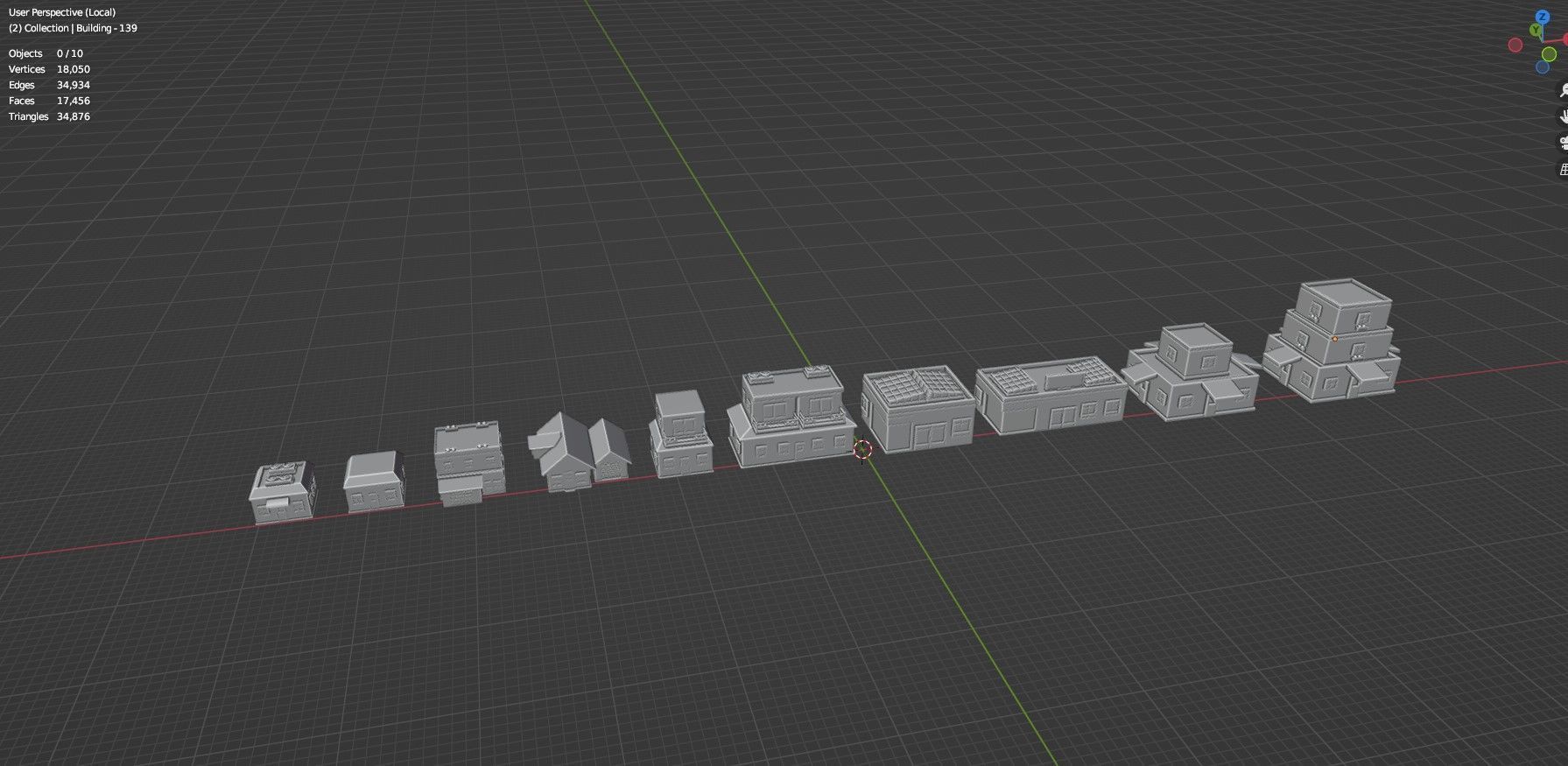
Task: Click the pan view hand icon
Action: click(x=1563, y=116)
